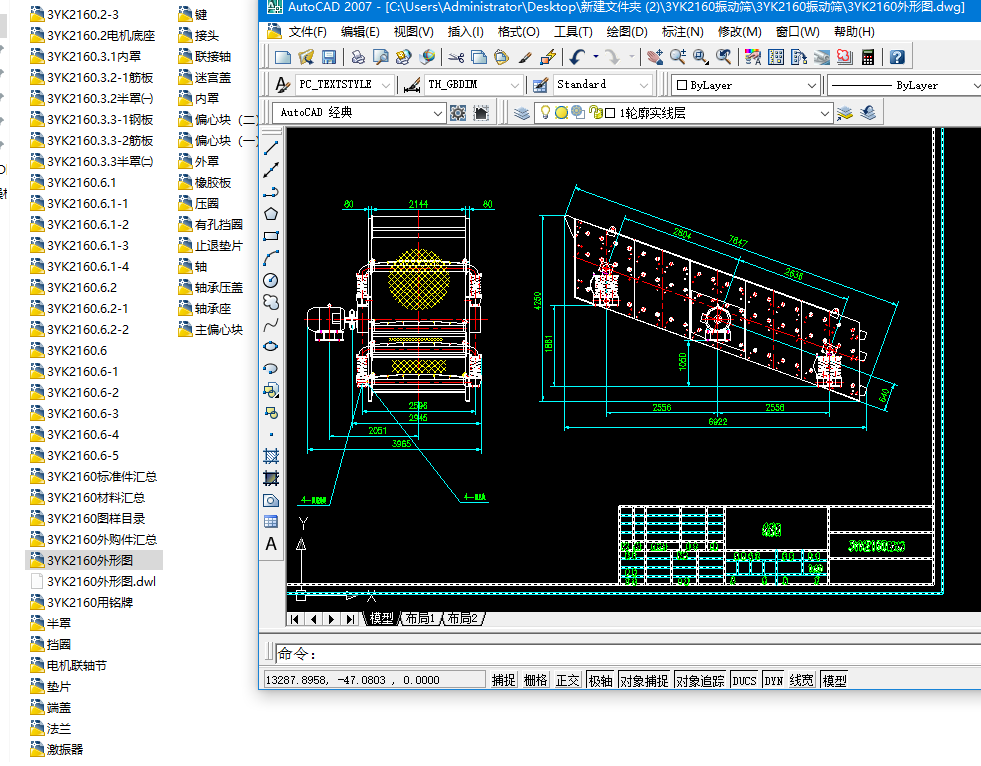Select the Polygon draw tool
This screenshot has width=981, height=766.
(271, 213)
